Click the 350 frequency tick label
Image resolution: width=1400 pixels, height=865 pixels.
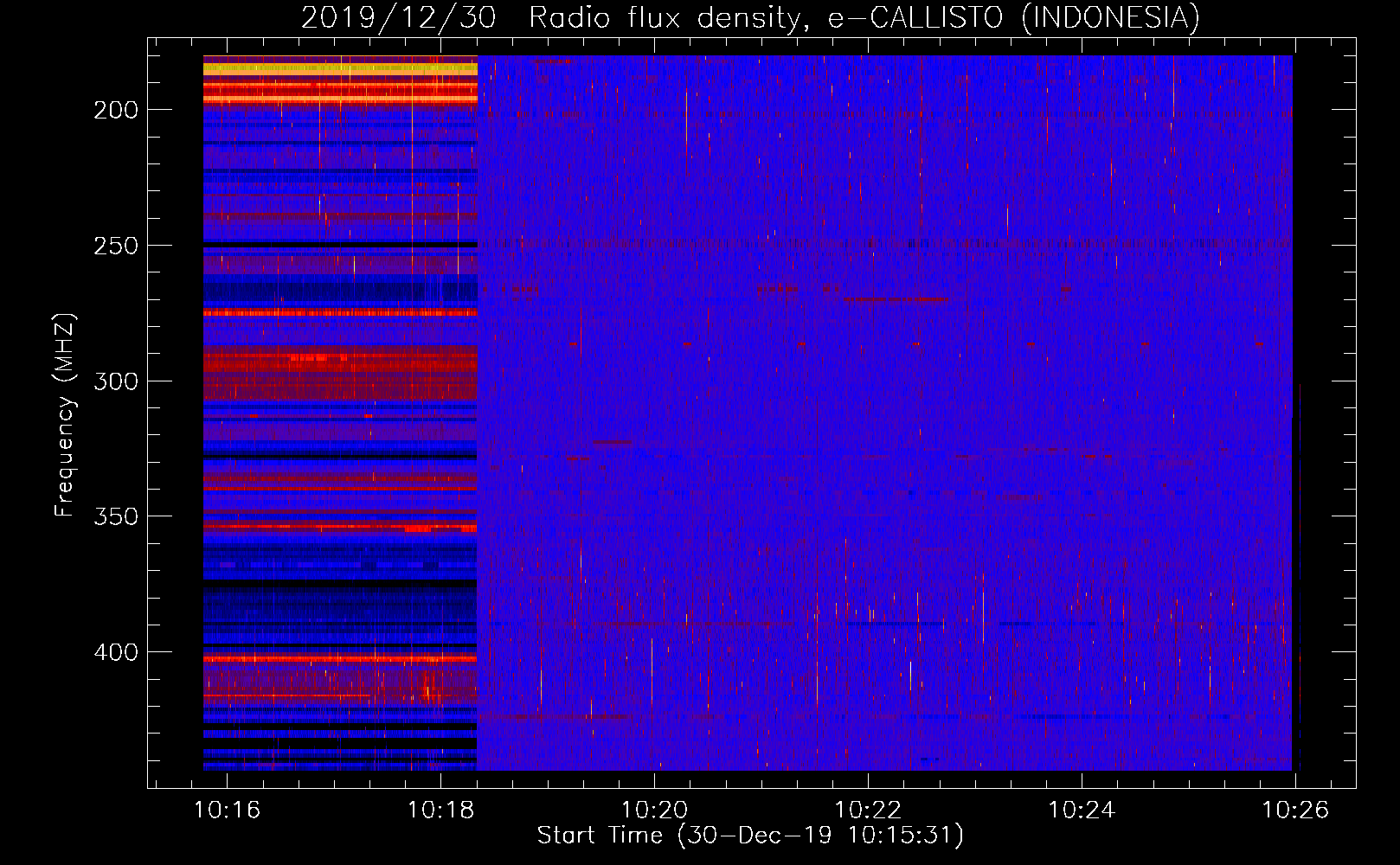tap(116, 516)
